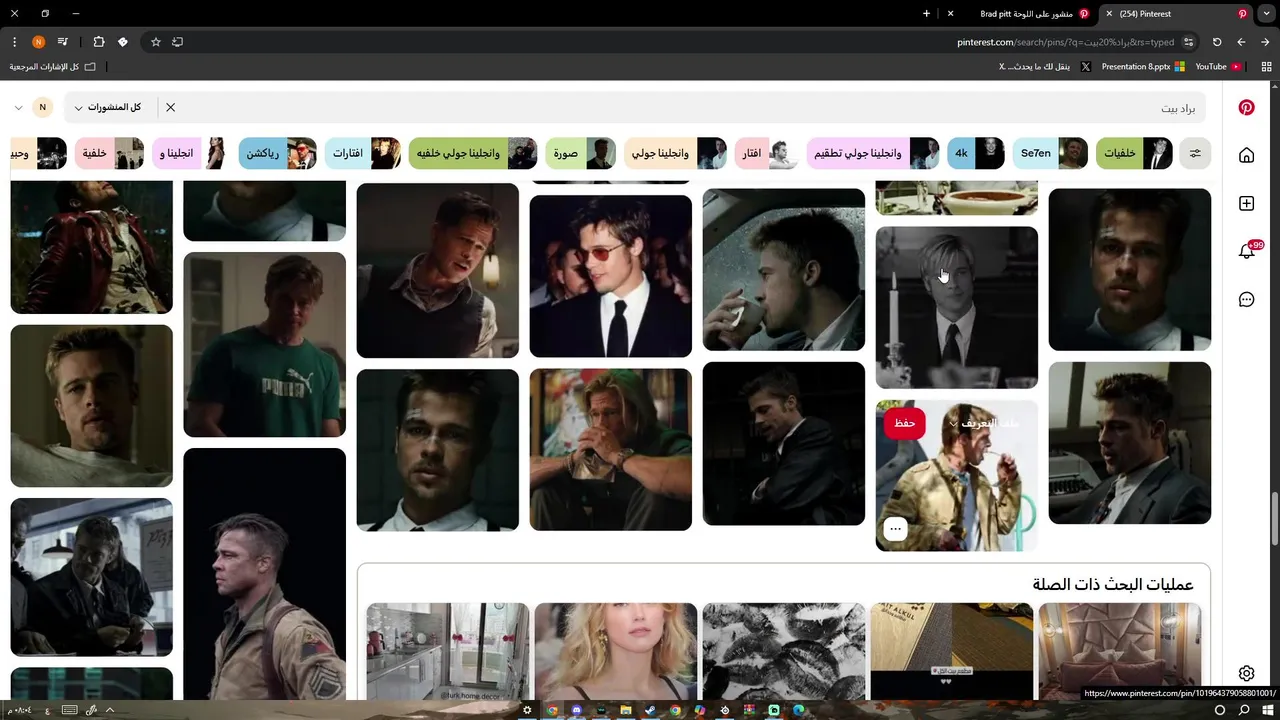Bookmark this page with star icon
Screen dimensions: 1280x720
156,42
